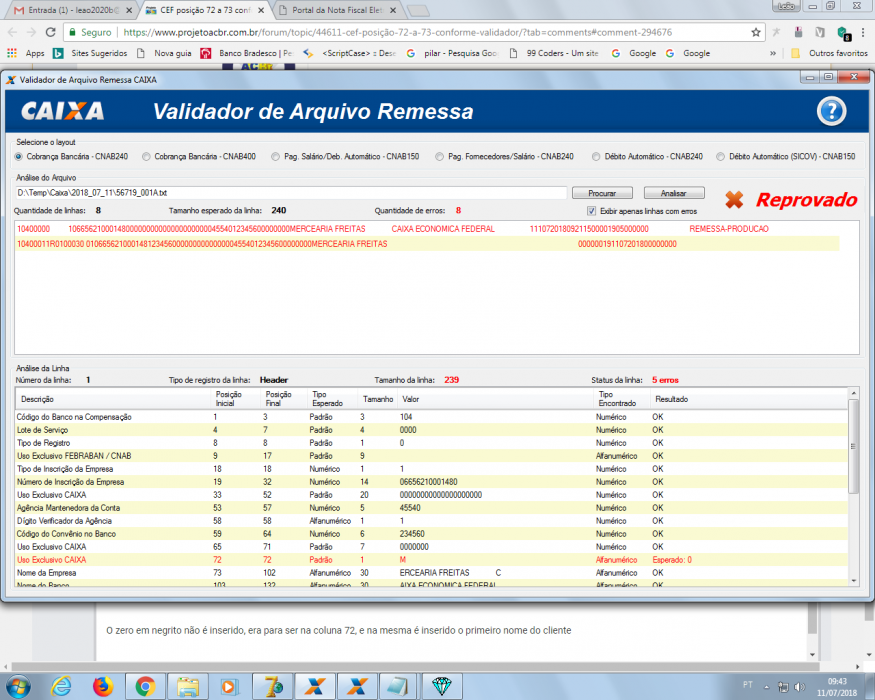Open the Outros favoritos folder
The width and height of the screenshot is (875, 700).
(829, 53)
